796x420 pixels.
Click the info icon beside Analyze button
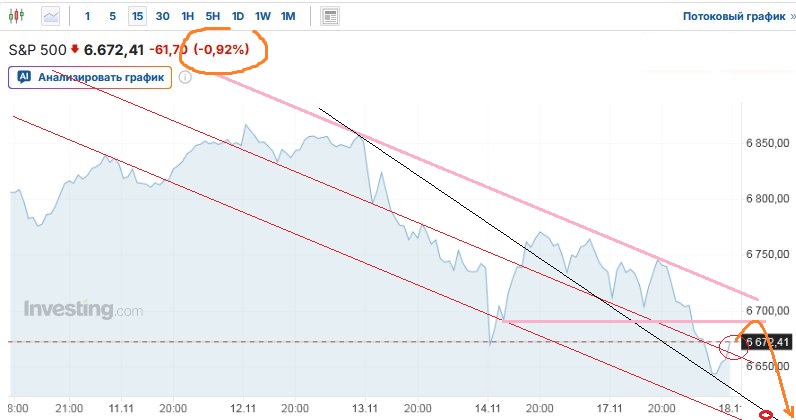pyautogui.click(x=185, y=77)
